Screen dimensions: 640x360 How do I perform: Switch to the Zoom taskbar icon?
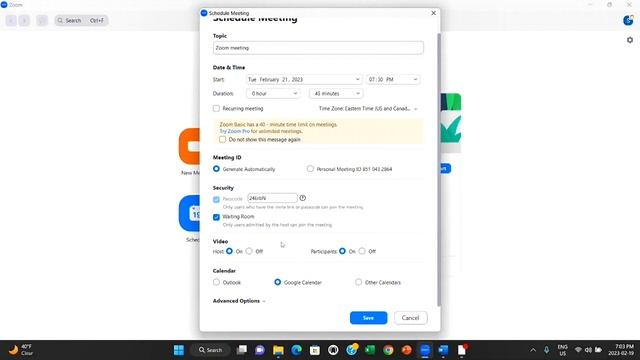425,350
